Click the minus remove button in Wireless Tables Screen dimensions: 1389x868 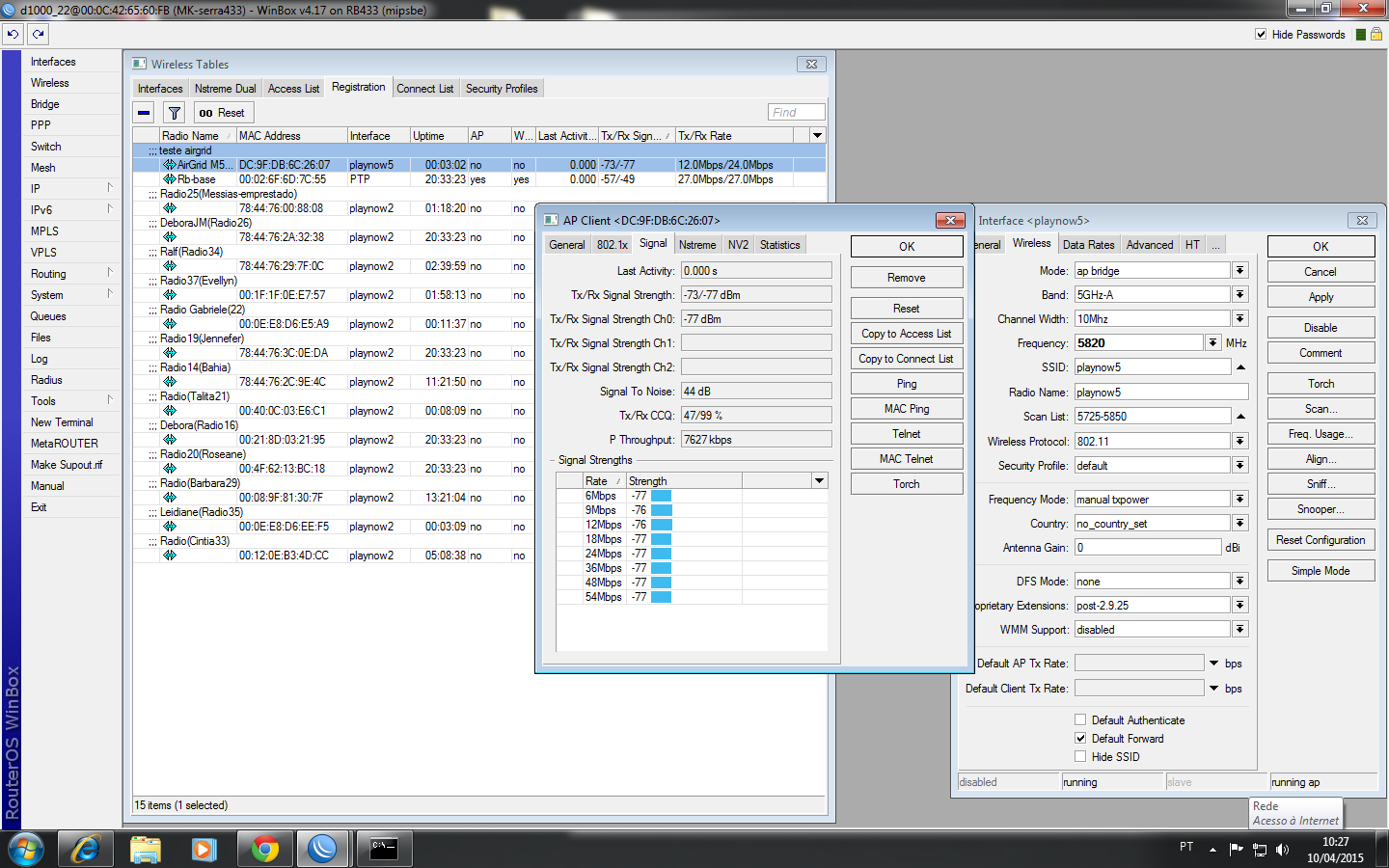[144, 113]
